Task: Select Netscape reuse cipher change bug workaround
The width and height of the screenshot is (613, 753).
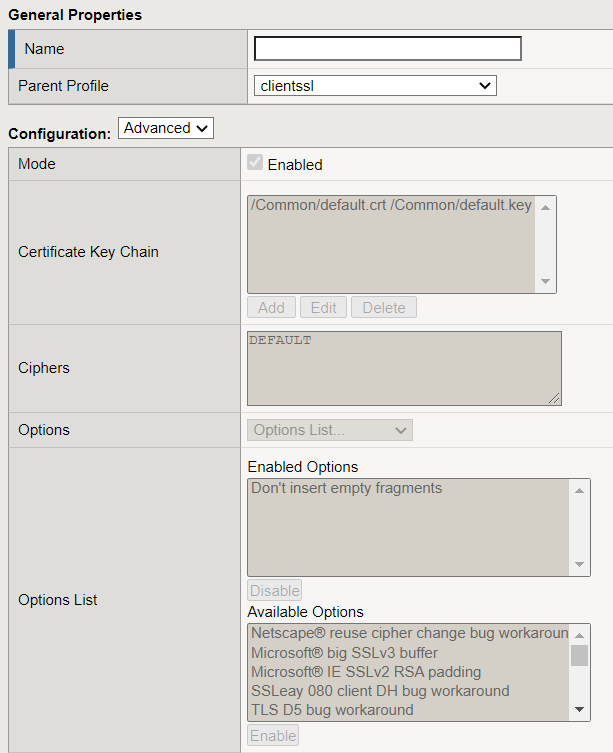Action: tap(409, 633)
